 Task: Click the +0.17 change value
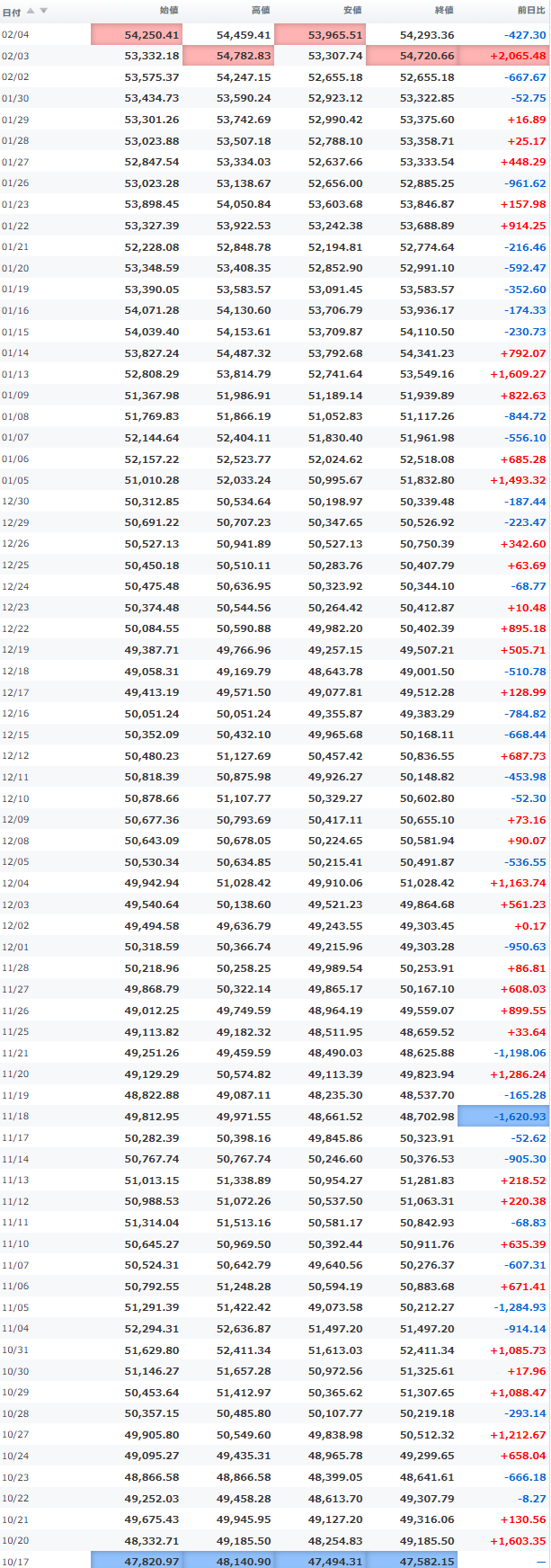[x=530, y=926]
